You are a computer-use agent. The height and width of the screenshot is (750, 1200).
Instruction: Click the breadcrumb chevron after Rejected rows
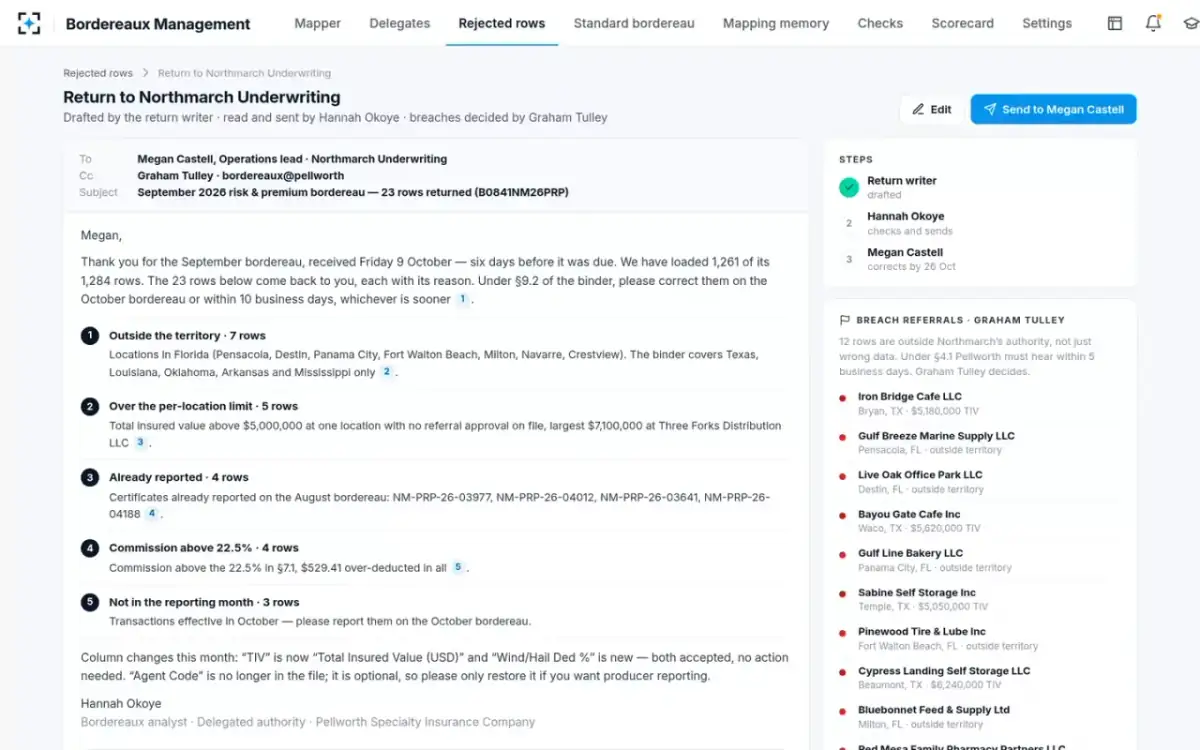point(145,73)
